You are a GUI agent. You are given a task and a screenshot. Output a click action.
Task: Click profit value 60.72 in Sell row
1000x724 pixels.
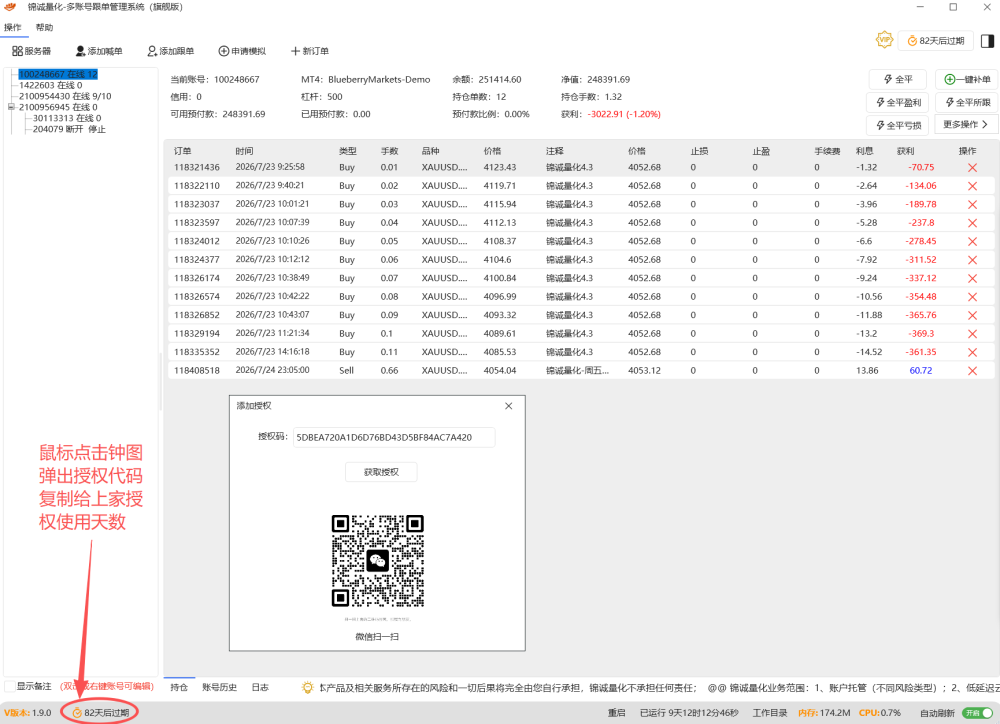[x=921, y=371]
